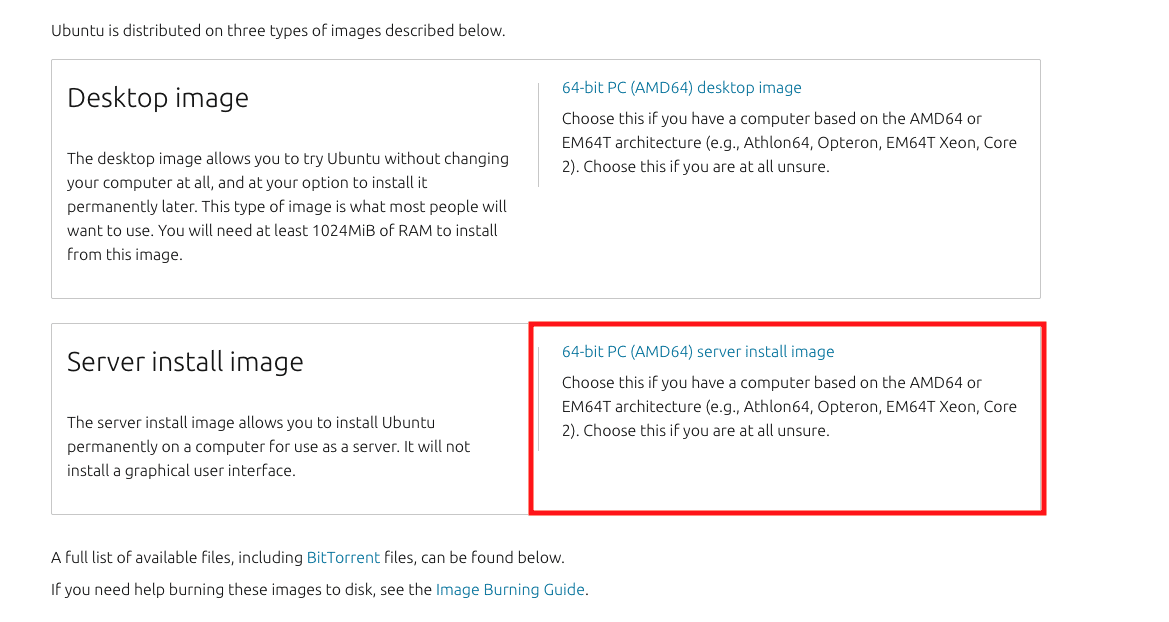1169x622 pixels.
Task: Click the vertical divider in the Desktop image card
Action: [538, 135]
